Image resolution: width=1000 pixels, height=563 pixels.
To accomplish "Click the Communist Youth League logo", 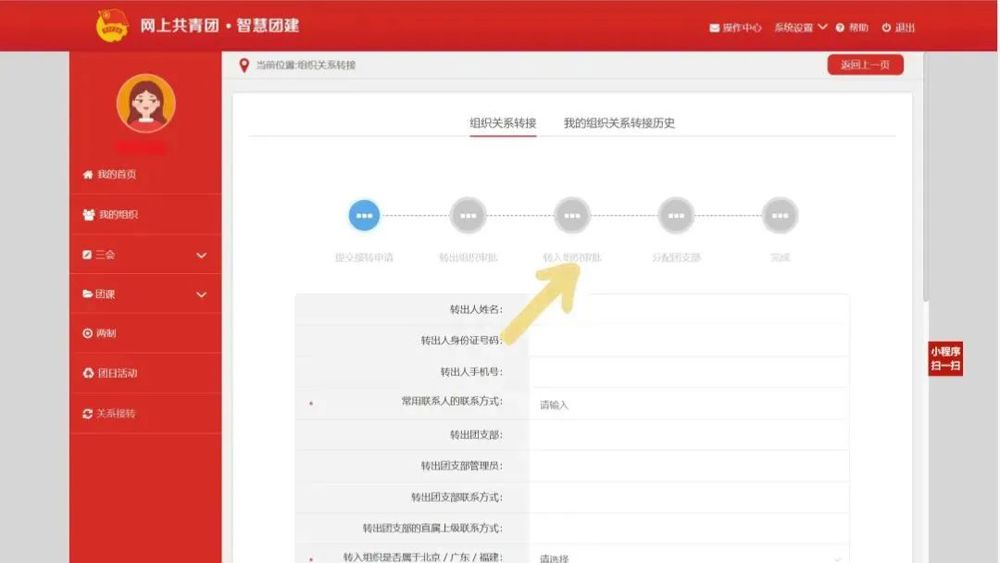I will (112, 26).
